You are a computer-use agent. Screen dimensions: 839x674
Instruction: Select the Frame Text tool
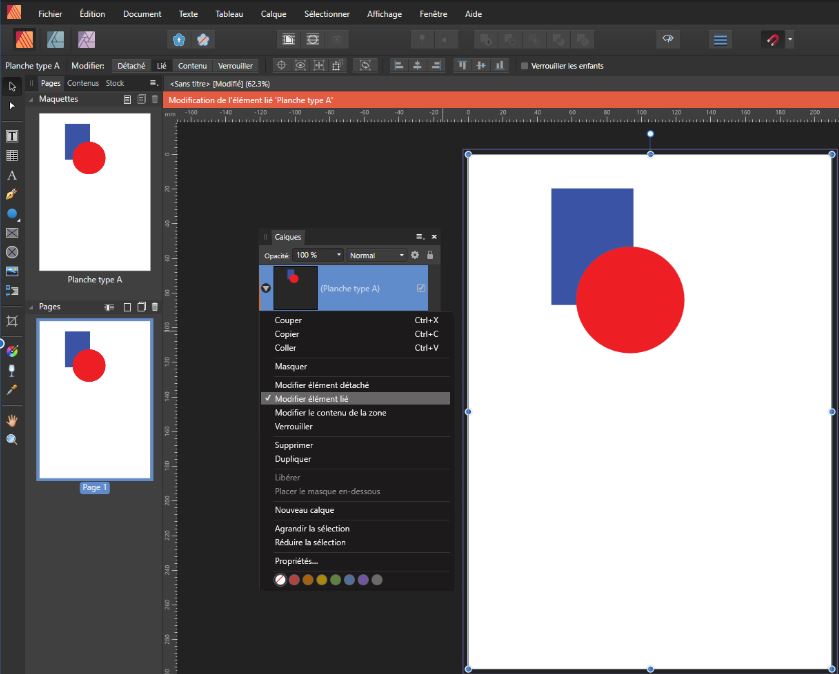(x=12, y=136)
